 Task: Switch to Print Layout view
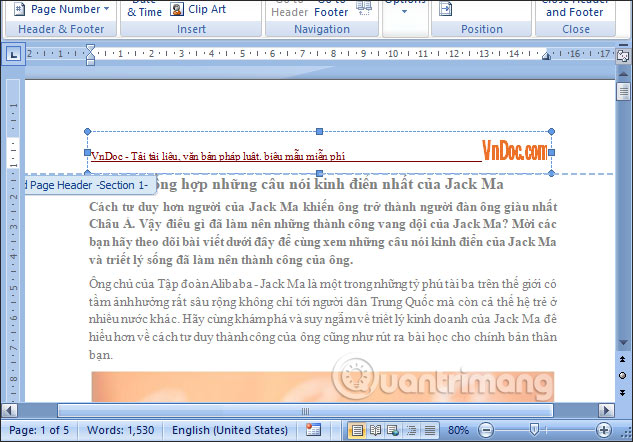tap(357, 430)
